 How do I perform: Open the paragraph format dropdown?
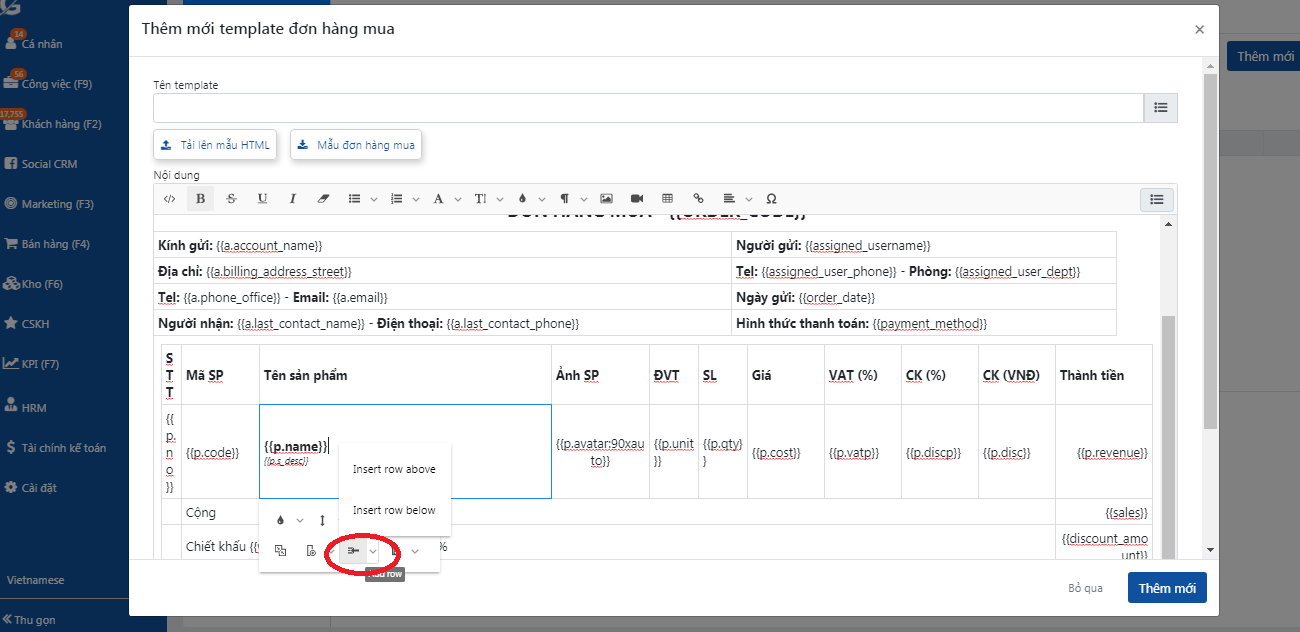coord(570,199)
